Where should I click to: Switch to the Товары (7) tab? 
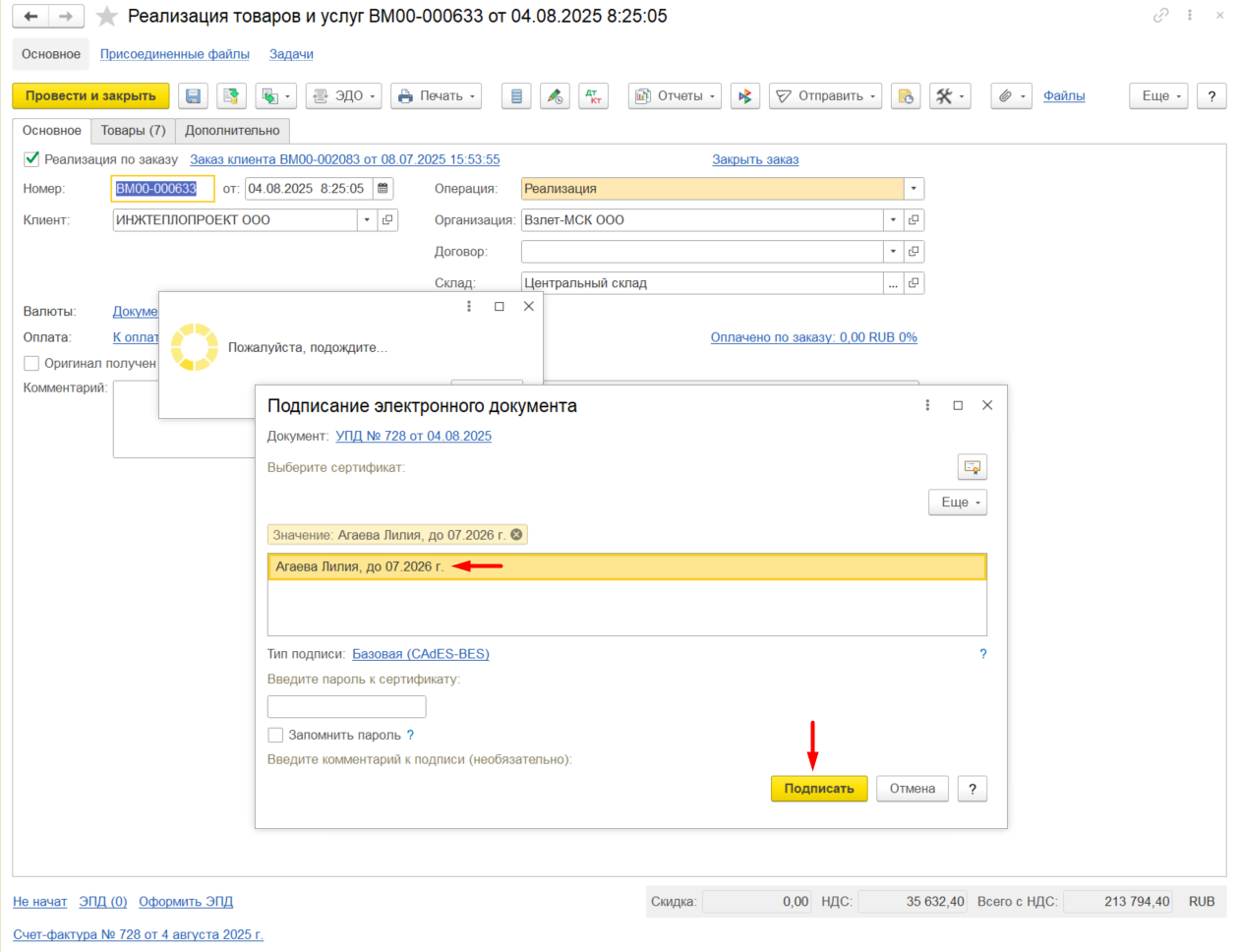pyautogui.click(x=133, y=131)
